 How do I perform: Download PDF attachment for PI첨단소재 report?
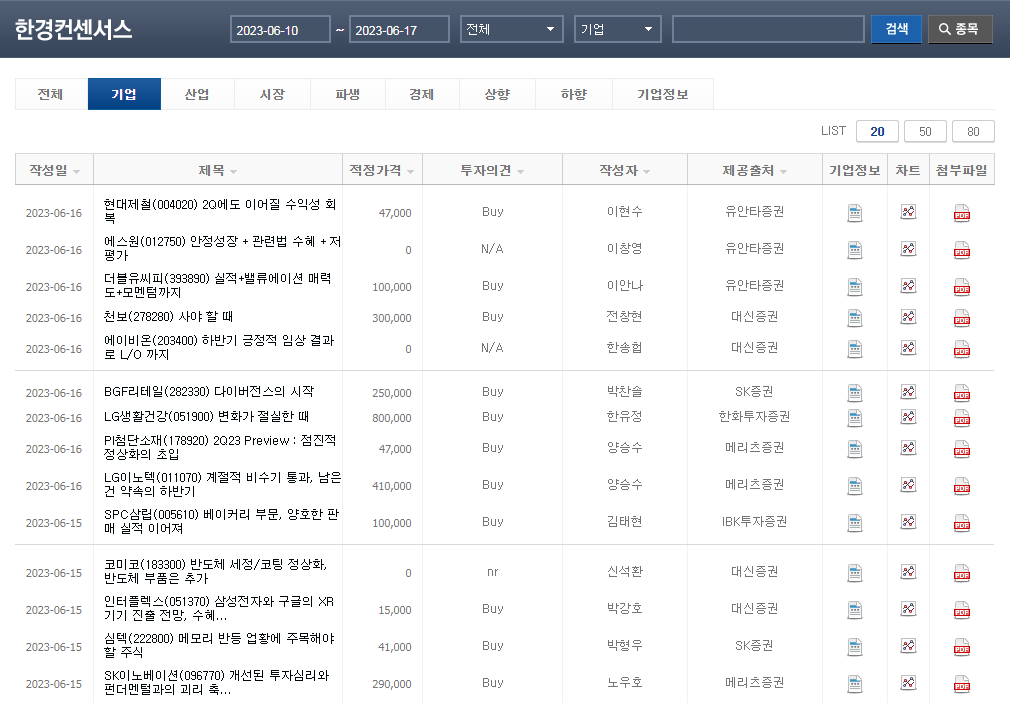(962, 448)
